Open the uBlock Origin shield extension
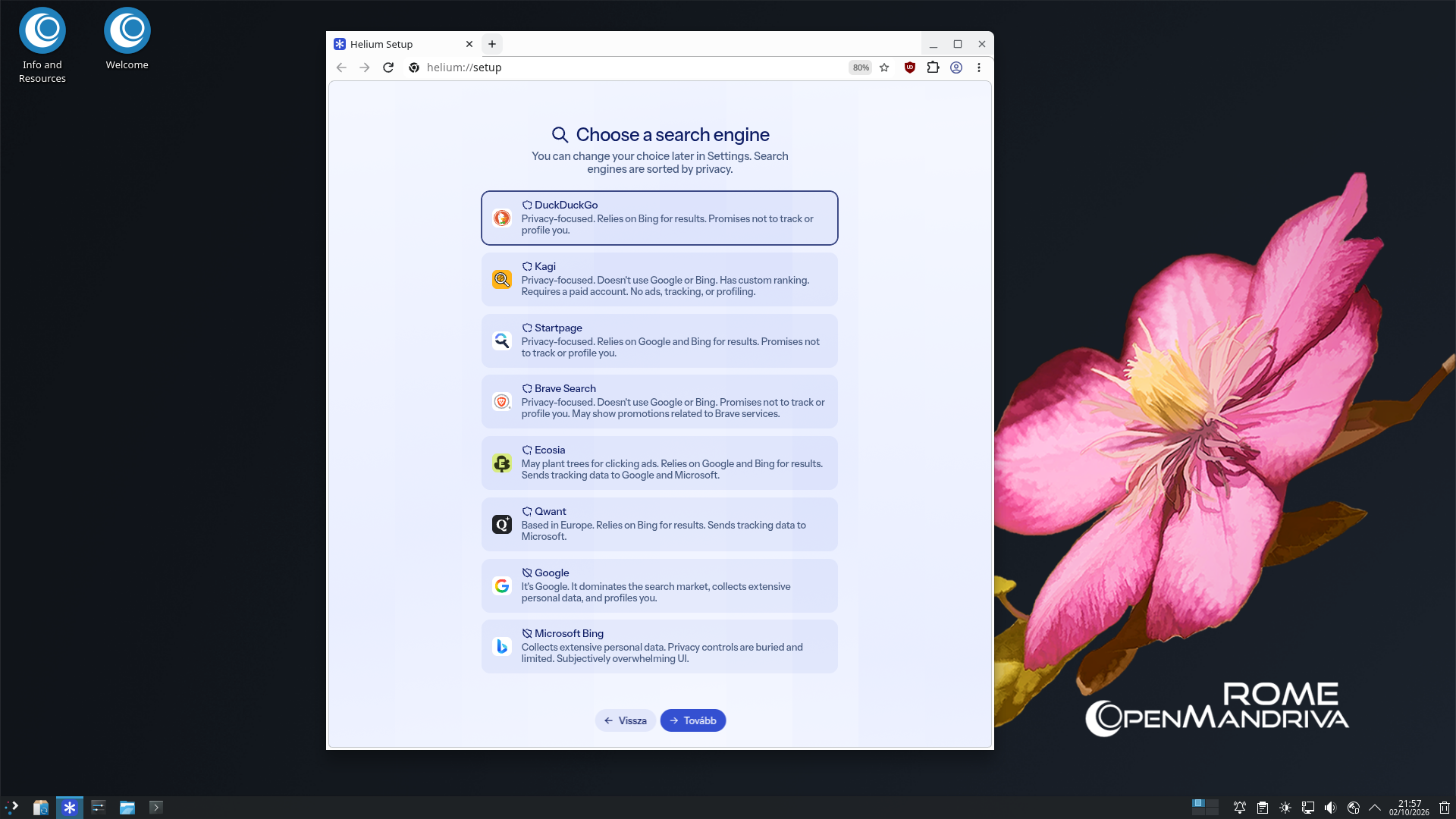The height and width of the screenshot is (819, 1456). pos(910,67)
